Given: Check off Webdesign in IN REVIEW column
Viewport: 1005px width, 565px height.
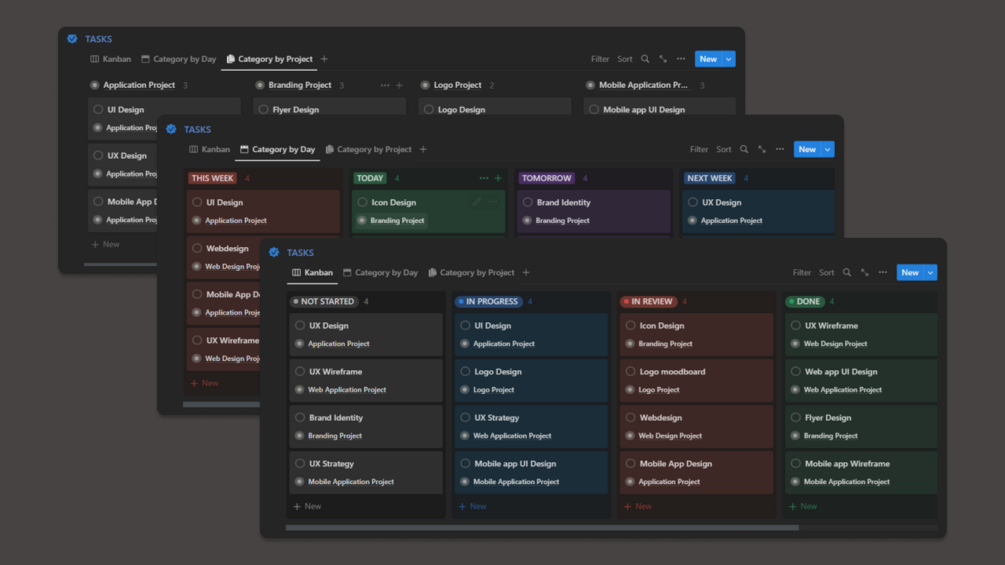Looking at the screenshot, I should click(x=631, y=418).
